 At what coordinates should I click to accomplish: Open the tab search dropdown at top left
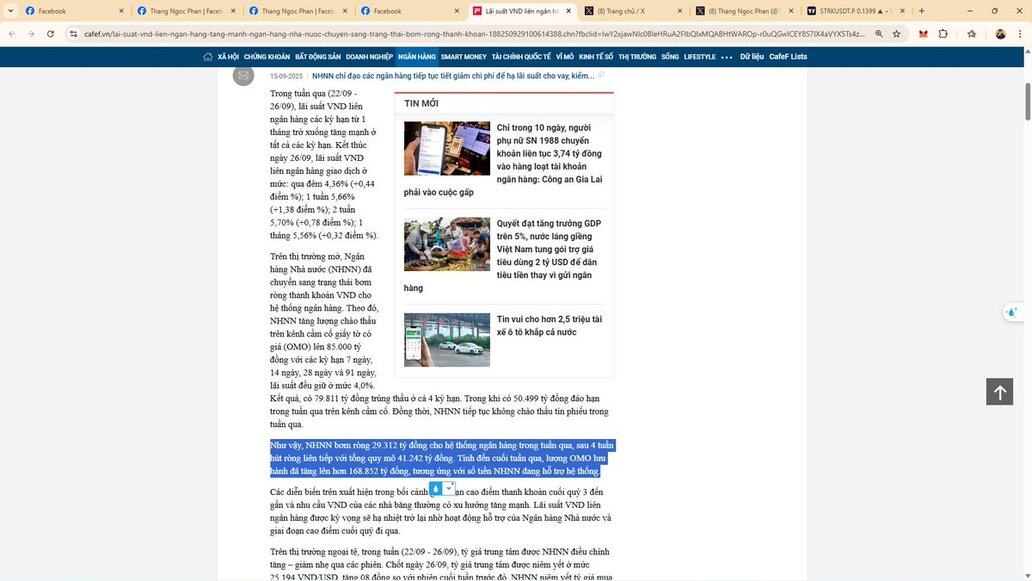tap(9, 11)
